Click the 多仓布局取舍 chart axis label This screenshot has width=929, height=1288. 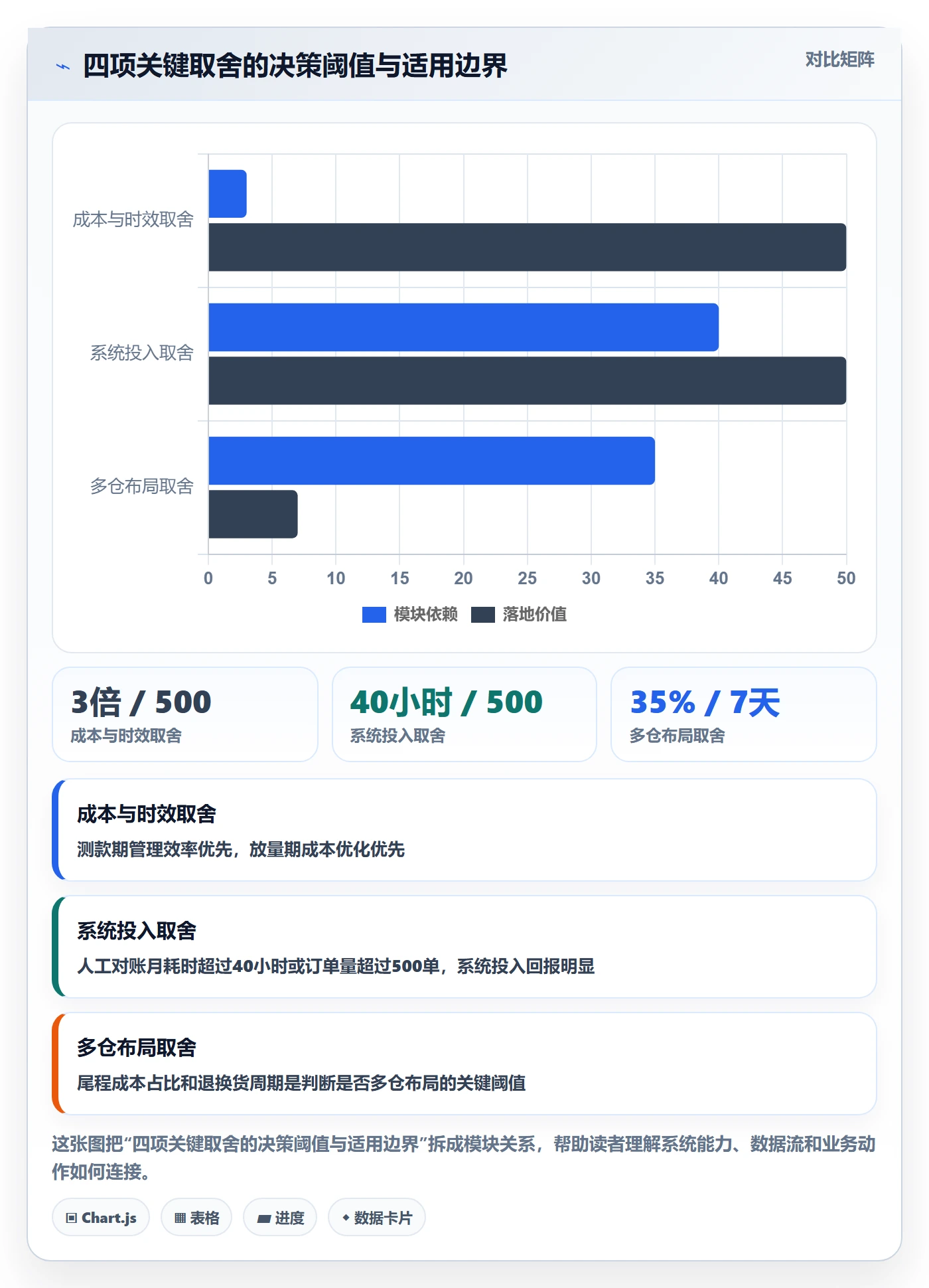coord(141,487)
